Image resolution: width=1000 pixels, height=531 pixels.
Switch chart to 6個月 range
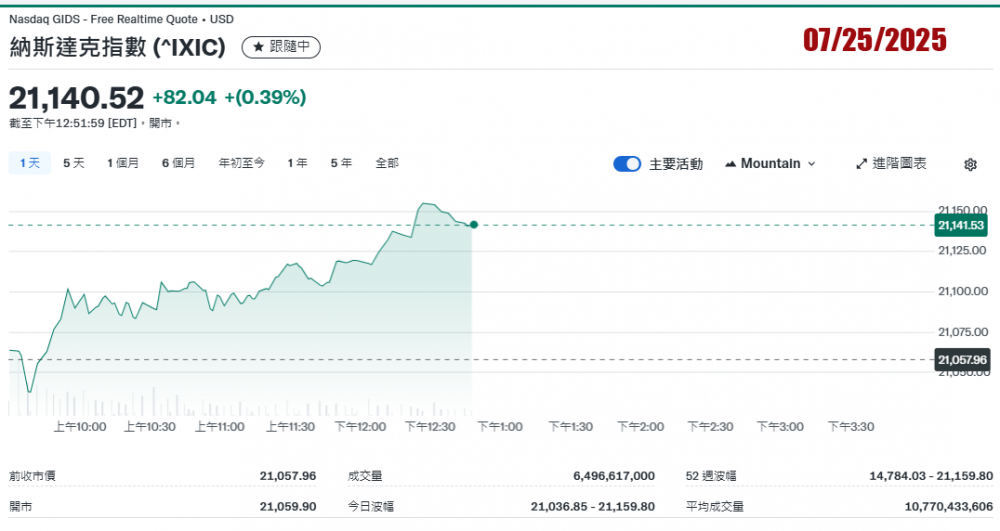point(178,163)
